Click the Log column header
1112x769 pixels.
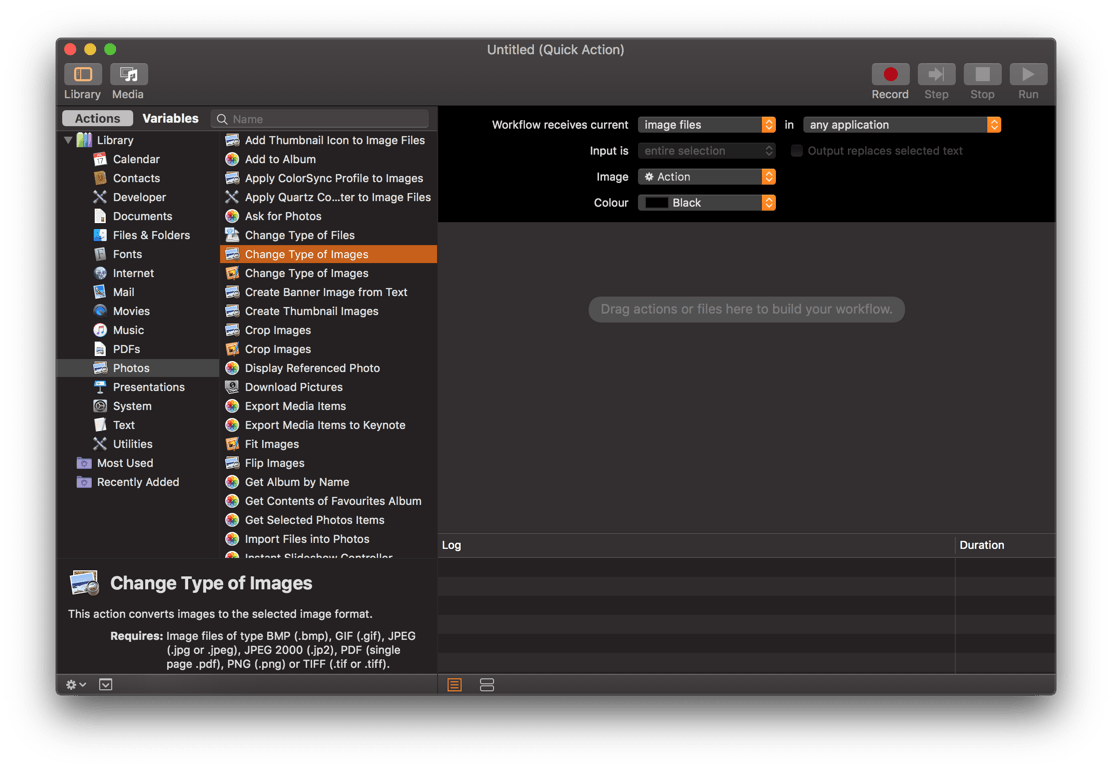pos(696,546)
